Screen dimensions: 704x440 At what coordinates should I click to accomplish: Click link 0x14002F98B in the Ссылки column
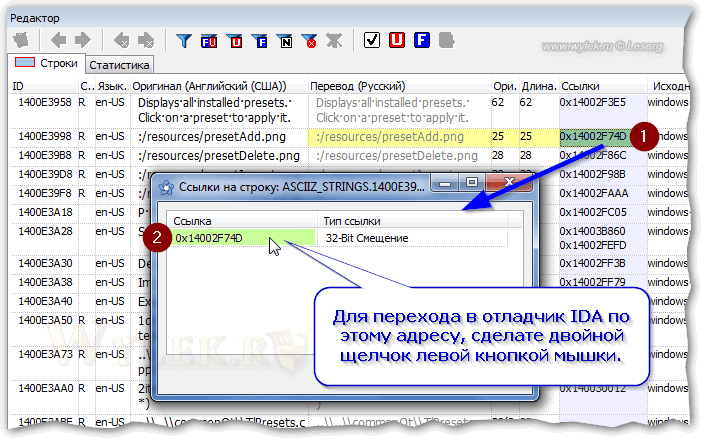tap(592, 174)
